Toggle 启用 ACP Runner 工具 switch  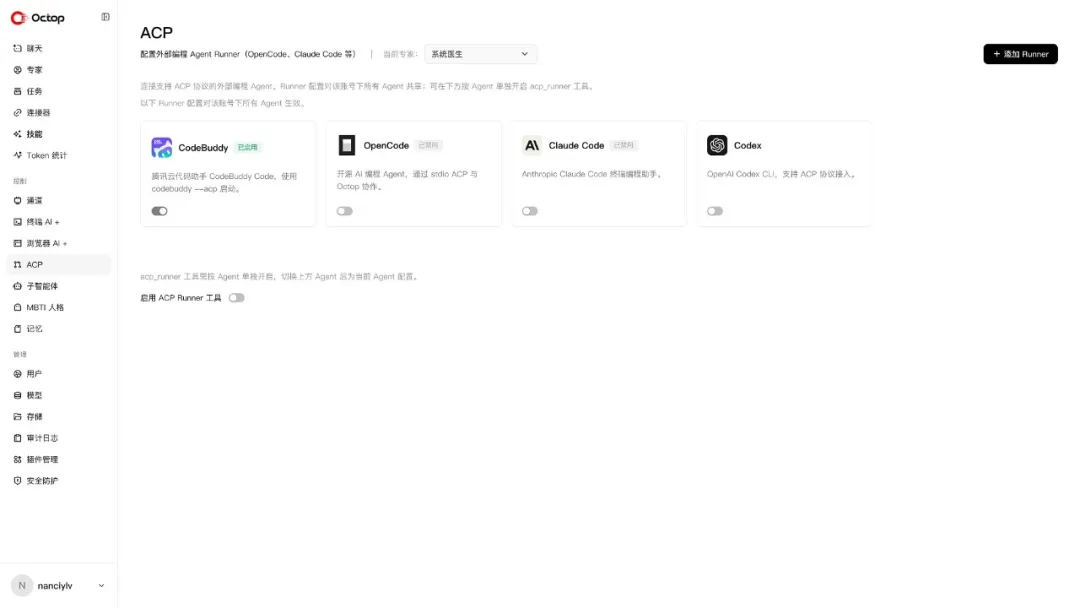236,298
